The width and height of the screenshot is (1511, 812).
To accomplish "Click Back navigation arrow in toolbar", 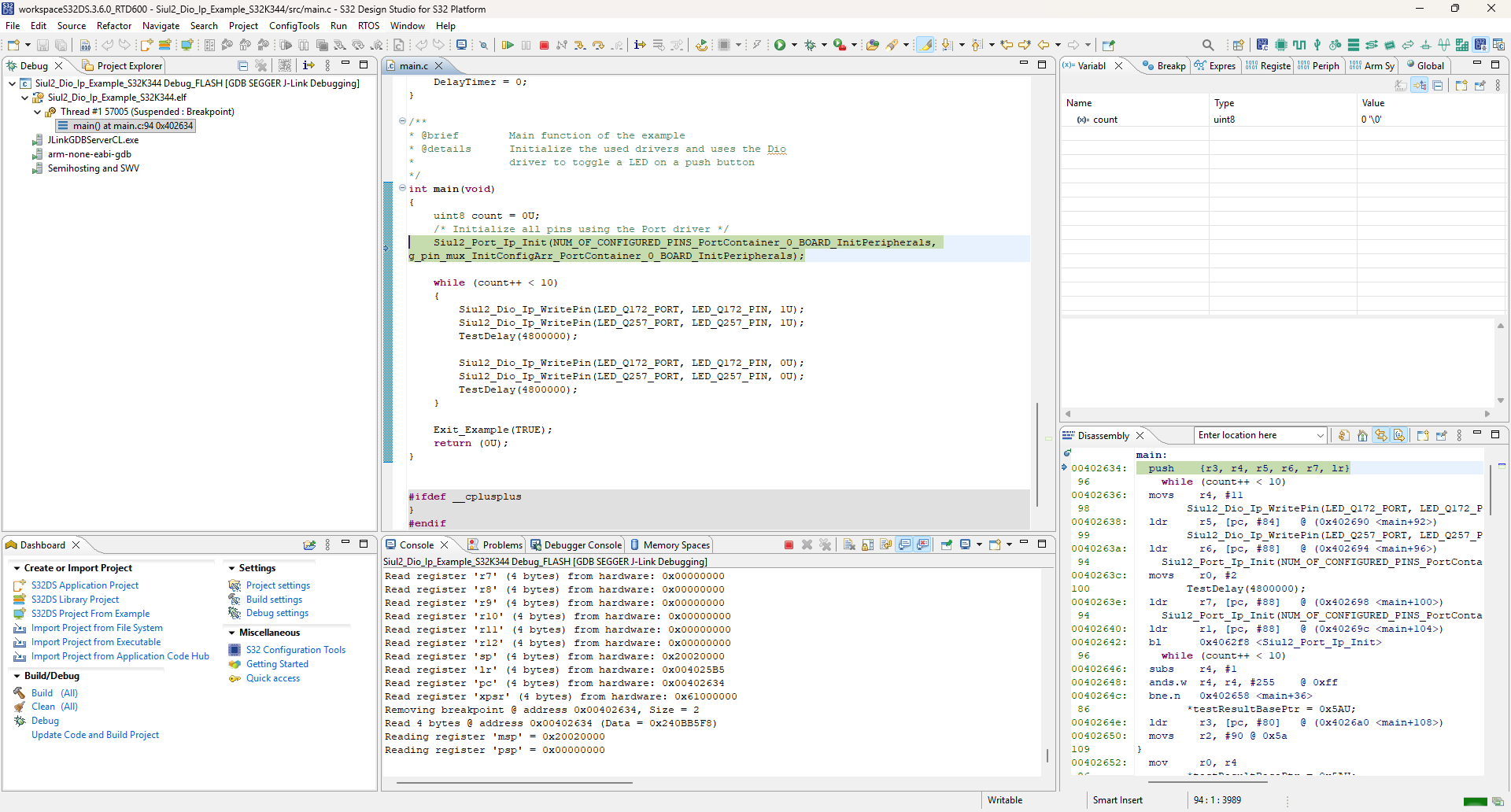I will pyautogui.click(x=1044, y=46).
